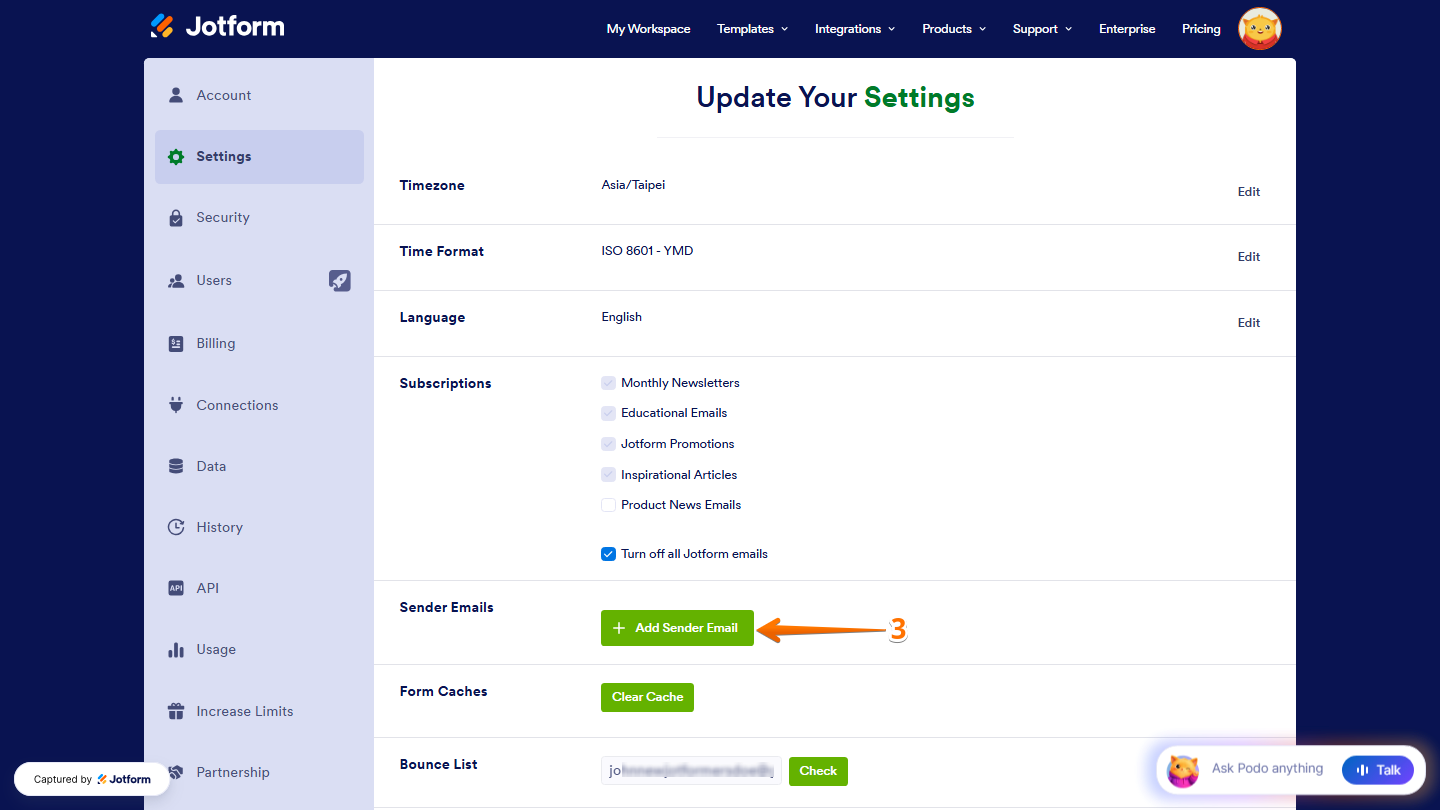The height and width of the screenshot is (810, 1440).
Task: Click the Security lock icon
Action: [x=176, y=218]
